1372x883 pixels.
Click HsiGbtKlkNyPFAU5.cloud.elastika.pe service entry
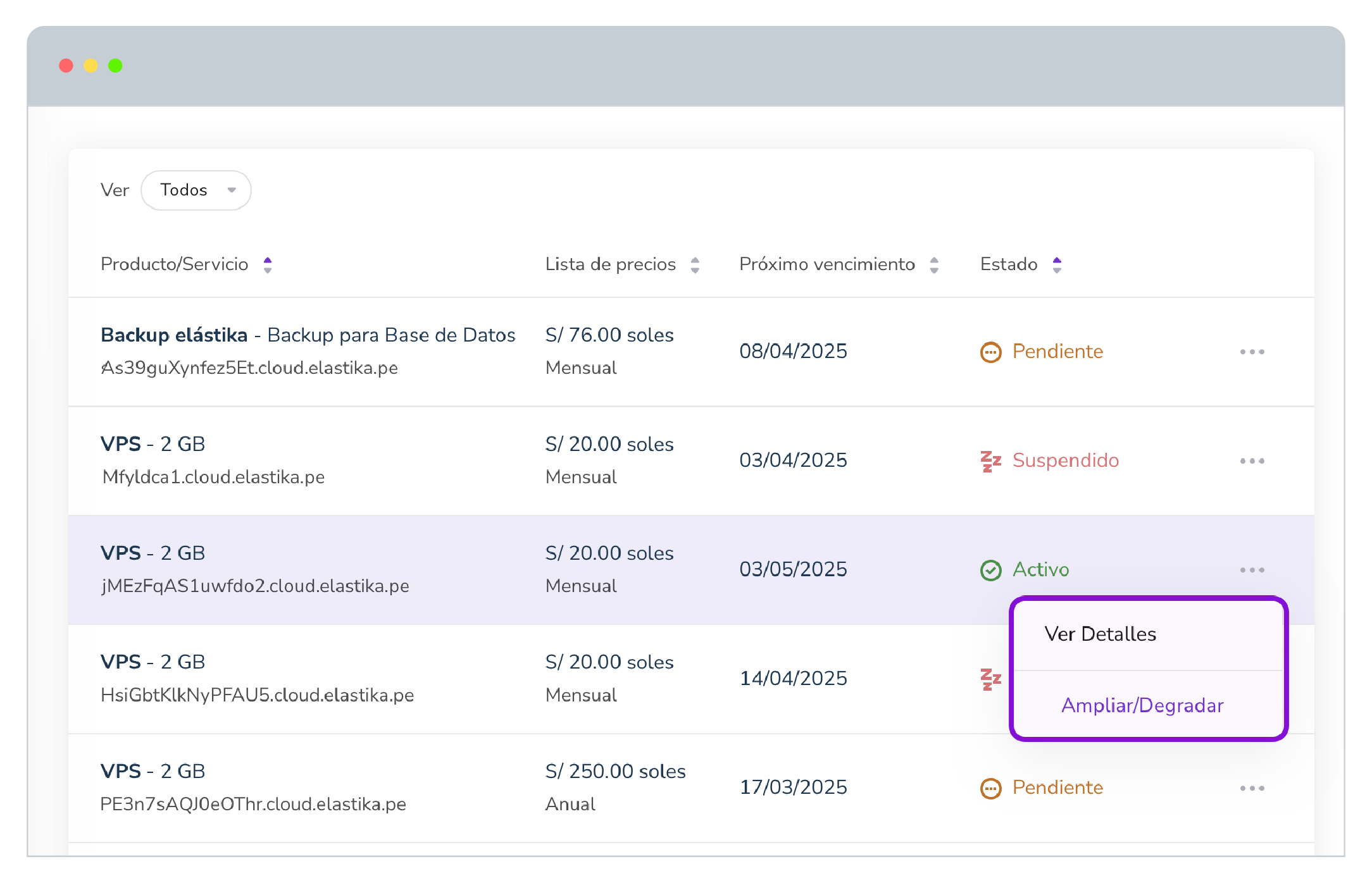pyautogui.click(x=257, y=695)
